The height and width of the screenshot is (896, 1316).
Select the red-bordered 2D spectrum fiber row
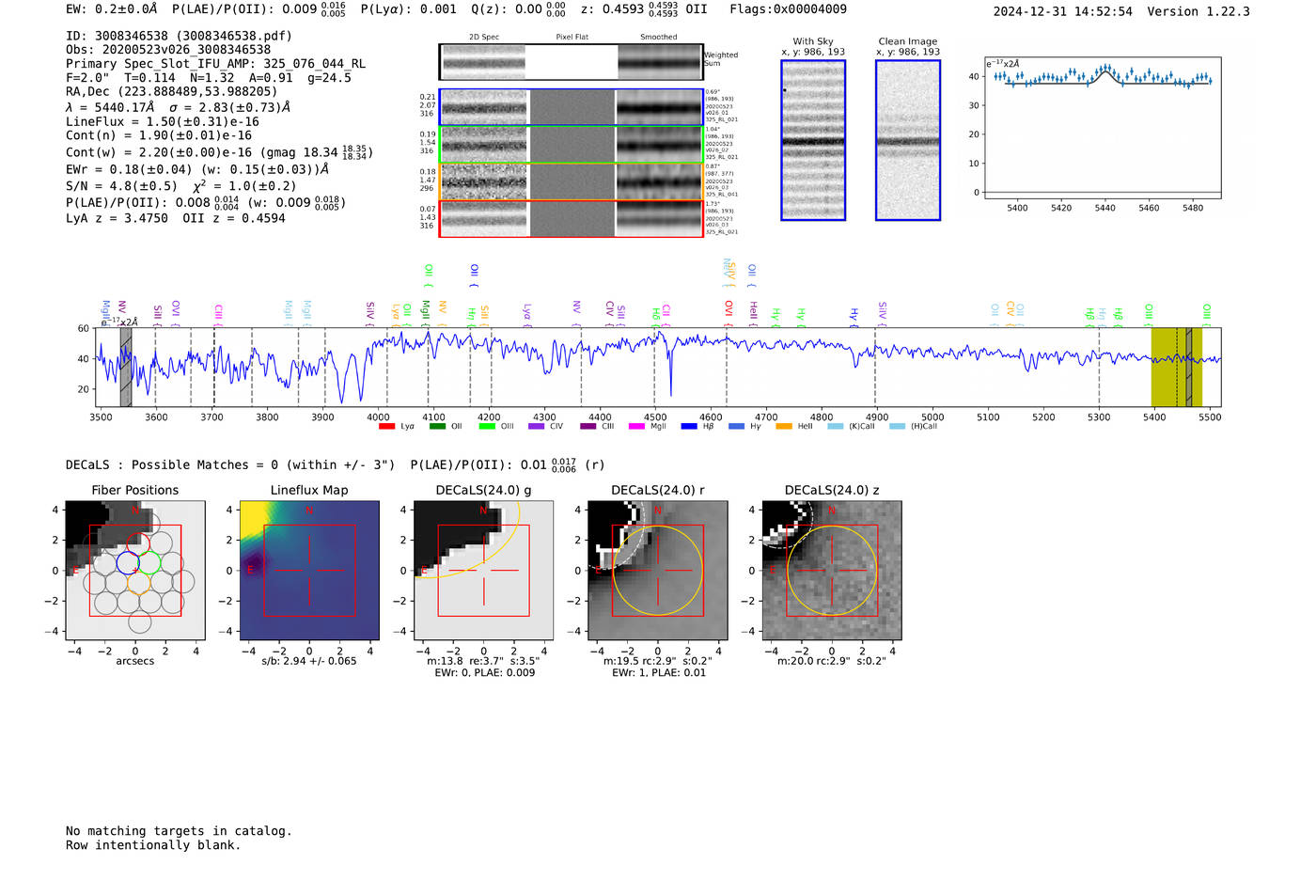coord(572,219)
